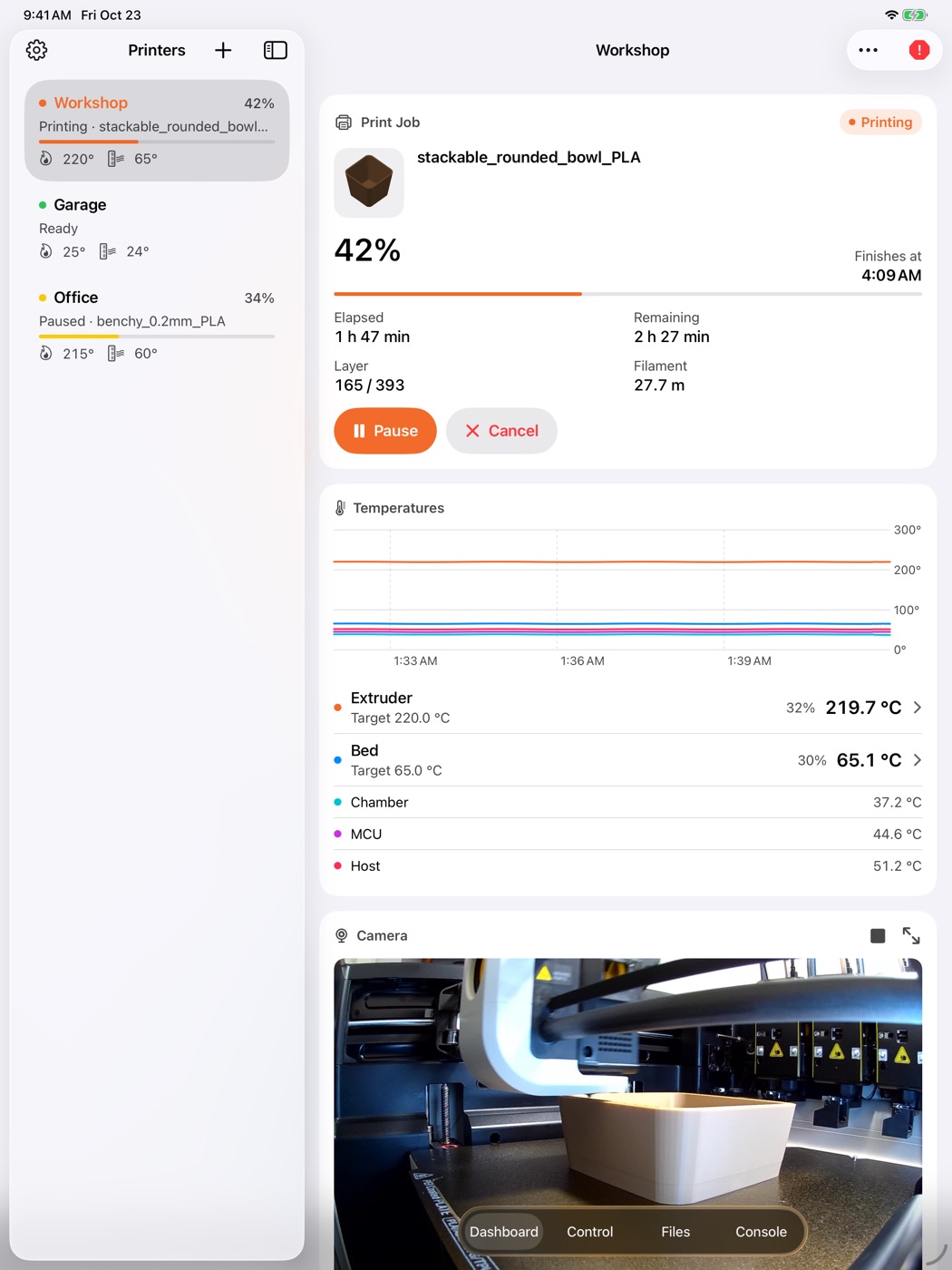This screenshot has width=952, height=1270.
Task: Click the Elapsed 1 h 47 min value
Action: 373,337
